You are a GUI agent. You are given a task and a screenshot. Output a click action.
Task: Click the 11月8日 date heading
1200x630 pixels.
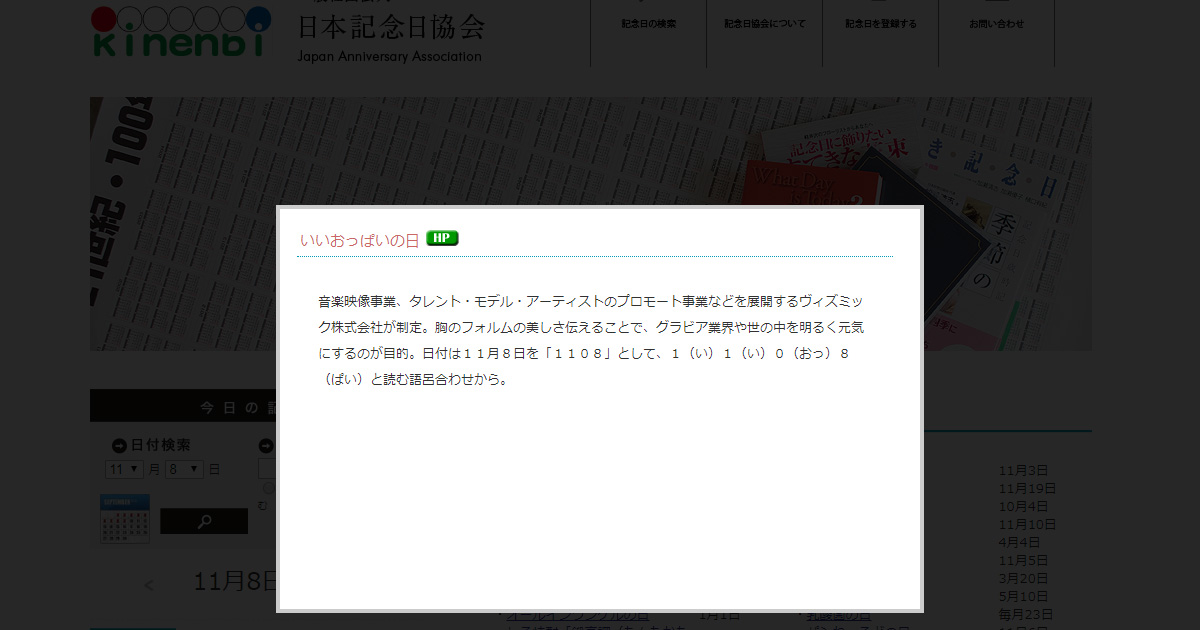pos(234,583)
